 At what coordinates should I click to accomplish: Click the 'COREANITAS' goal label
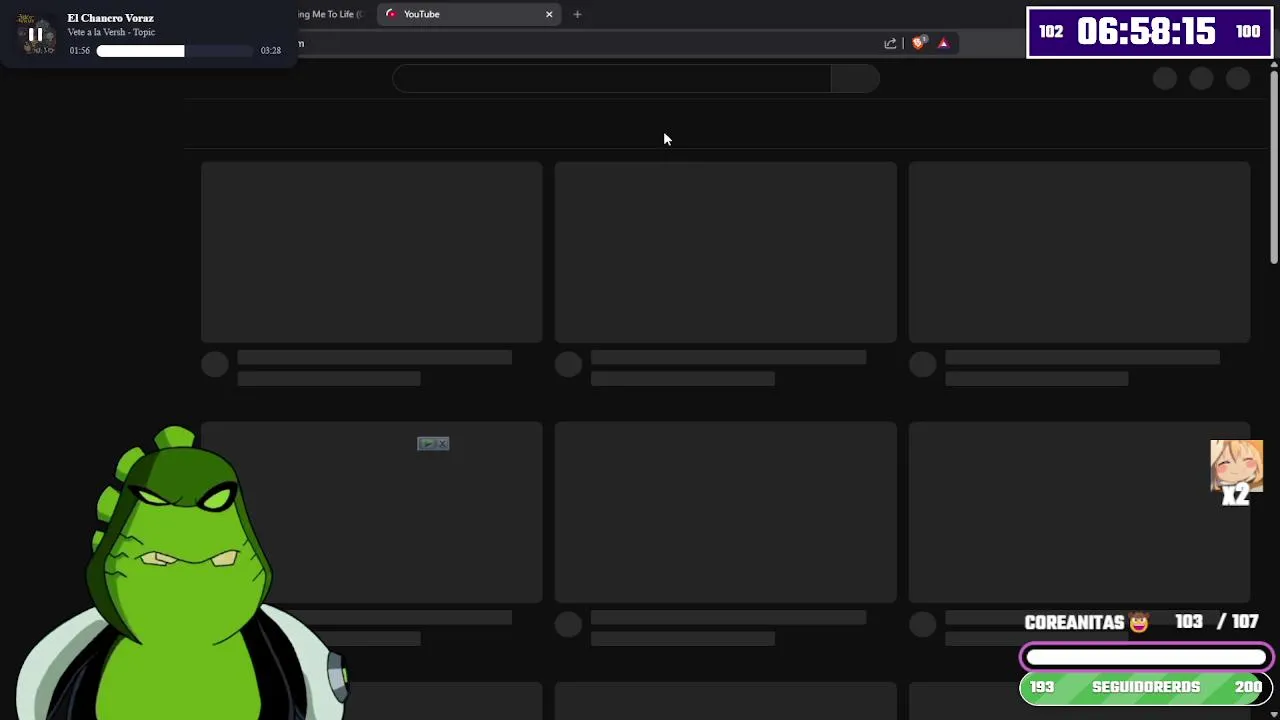[1074, 622]
